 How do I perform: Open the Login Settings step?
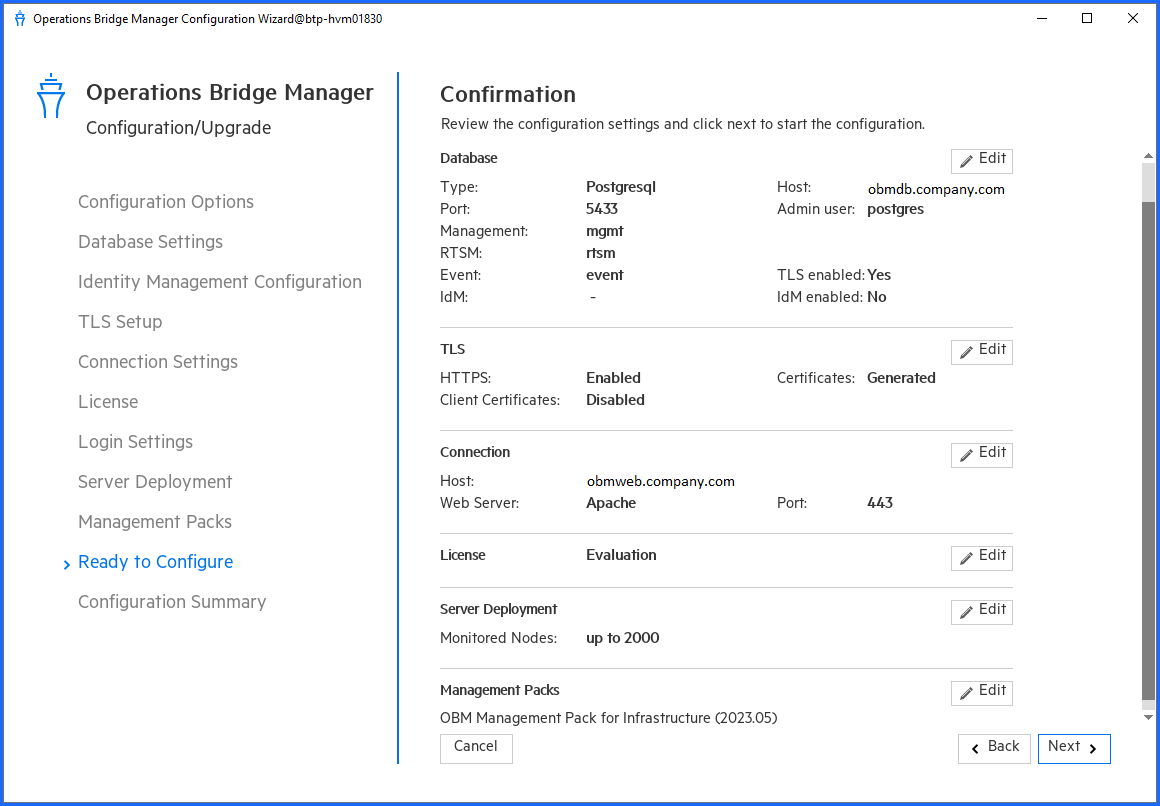(135, 441)
